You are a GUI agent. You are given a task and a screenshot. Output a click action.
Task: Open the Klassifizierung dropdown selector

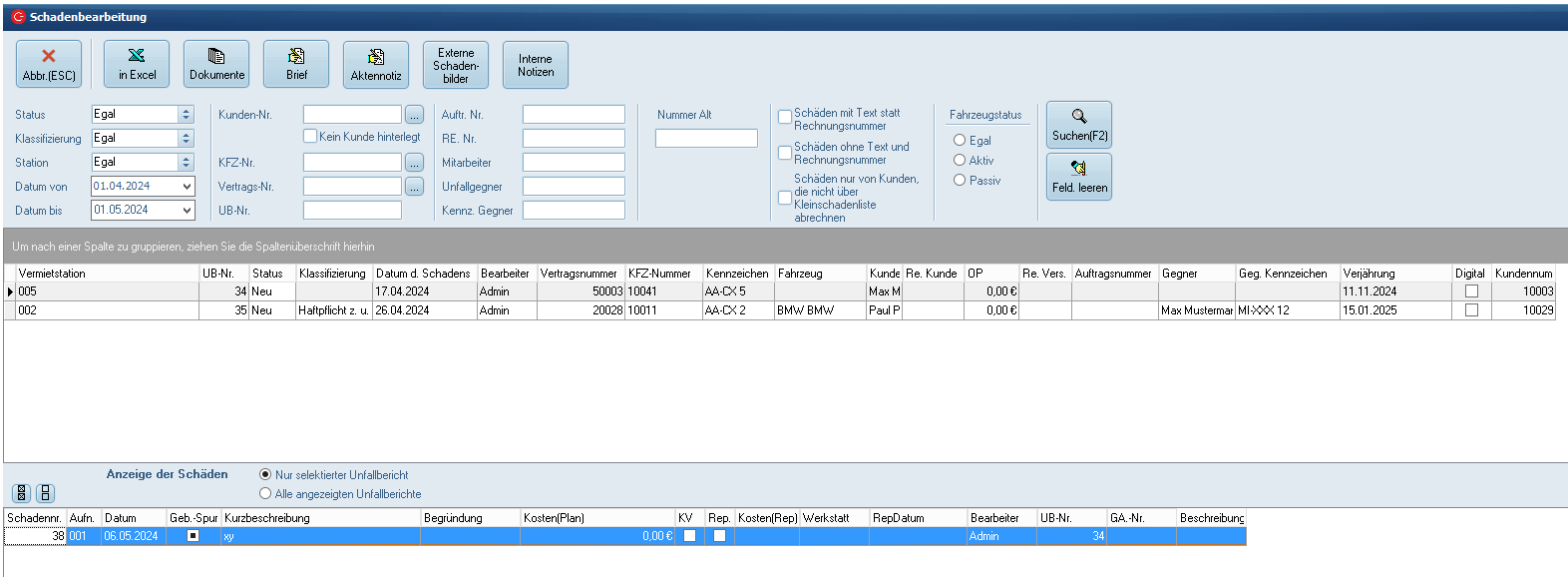tap(186, 139)
